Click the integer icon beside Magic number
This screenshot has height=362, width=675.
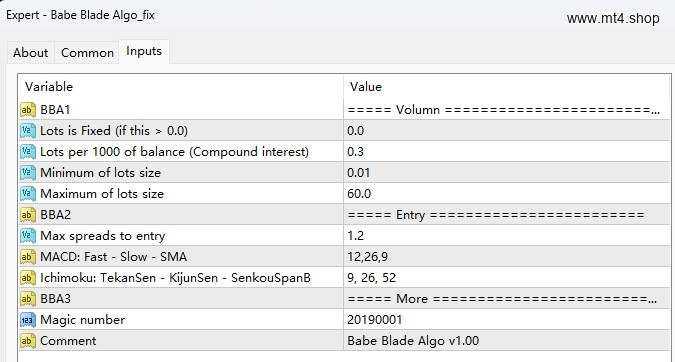[x=28, y=320]
